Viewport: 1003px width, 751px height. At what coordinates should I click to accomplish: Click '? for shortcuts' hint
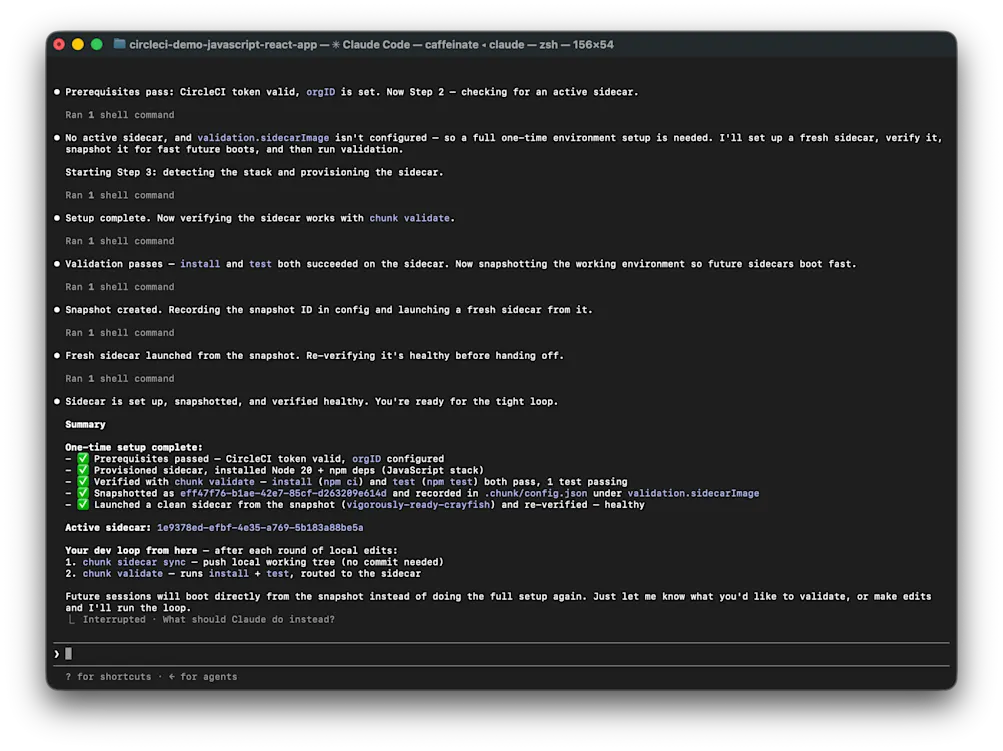tap(108, 677)
